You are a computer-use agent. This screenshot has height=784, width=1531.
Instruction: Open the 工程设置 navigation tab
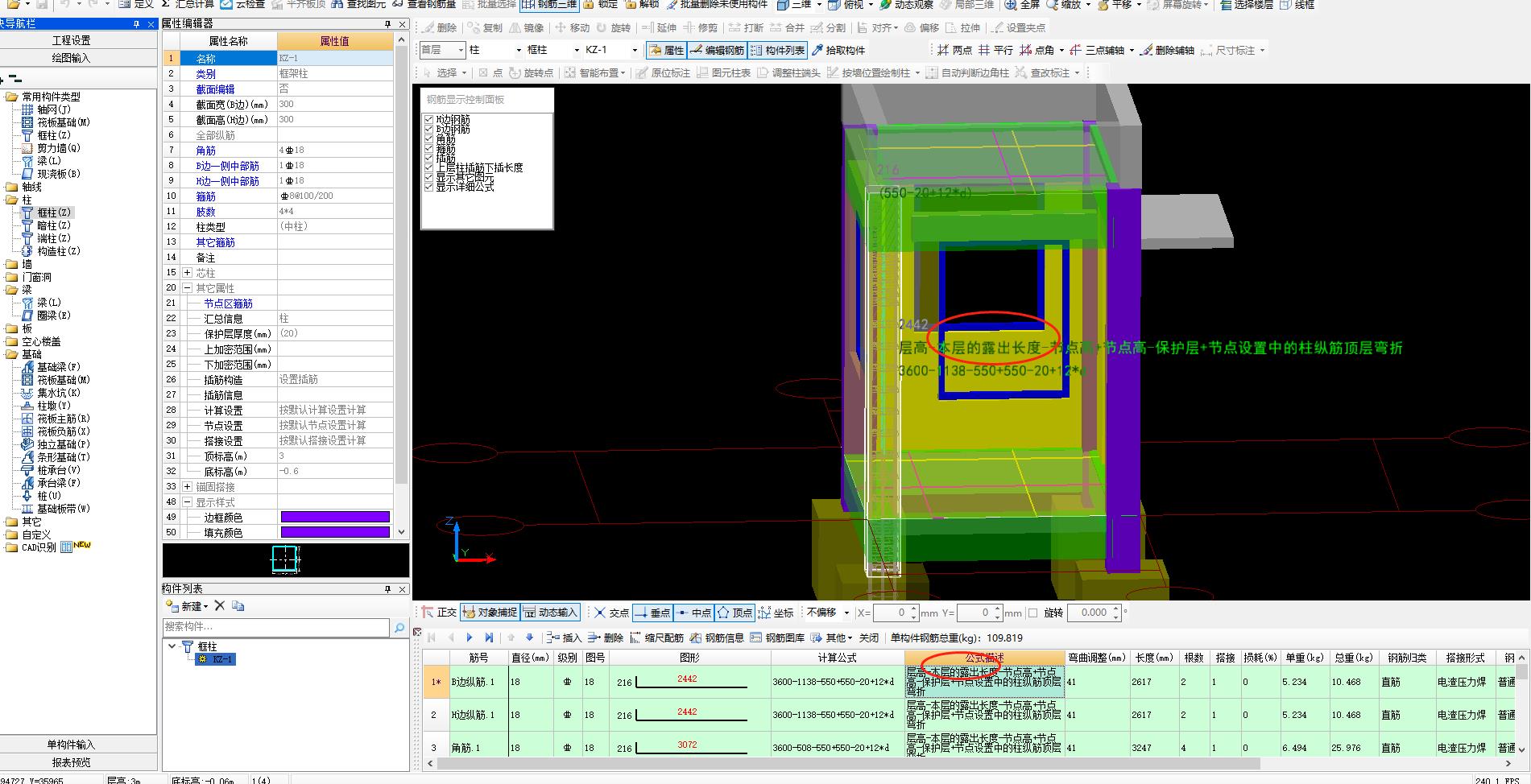tap(71, 40)
